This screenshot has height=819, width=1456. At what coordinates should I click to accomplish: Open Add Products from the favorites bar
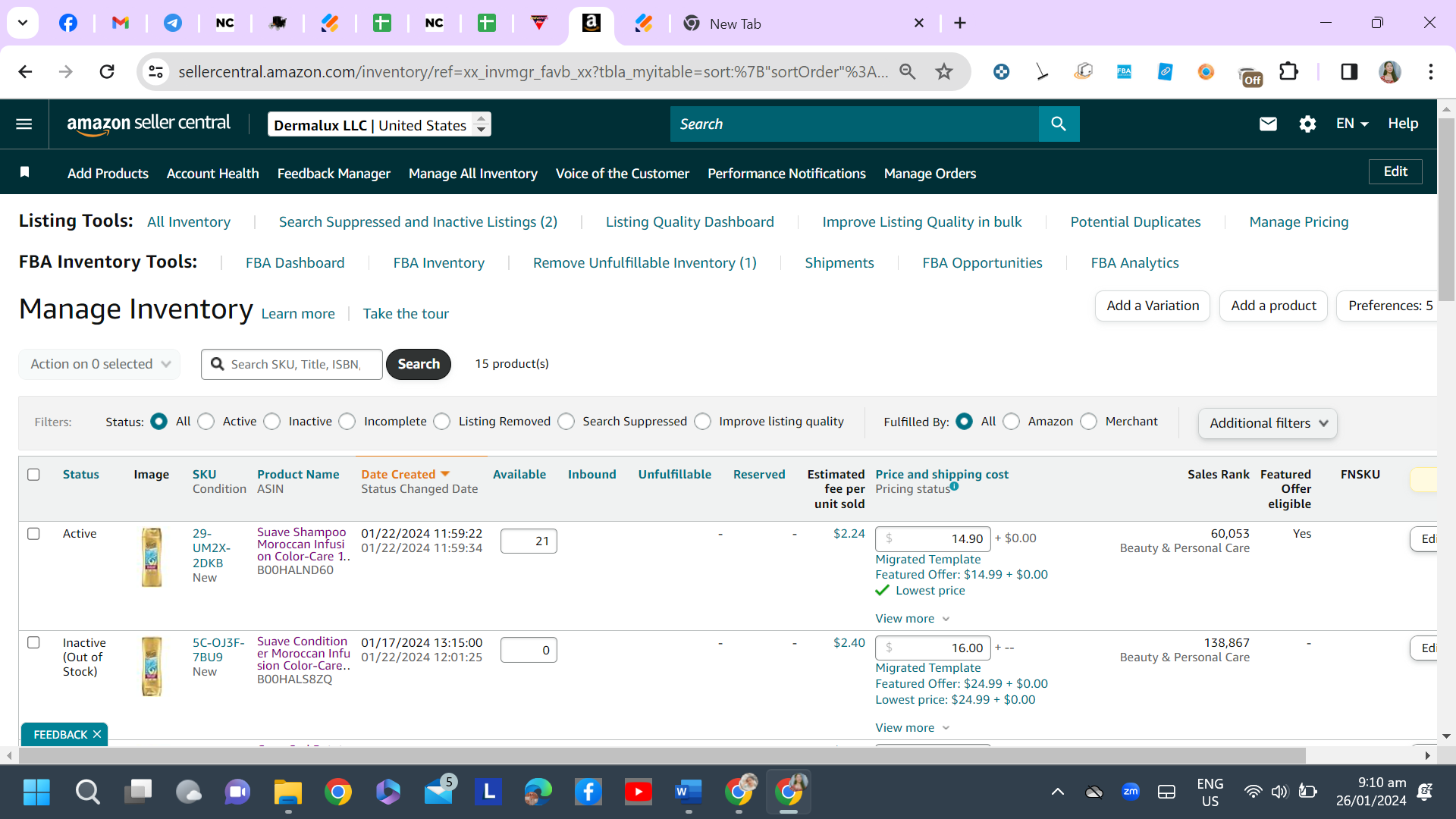click(x=108, y=173)
